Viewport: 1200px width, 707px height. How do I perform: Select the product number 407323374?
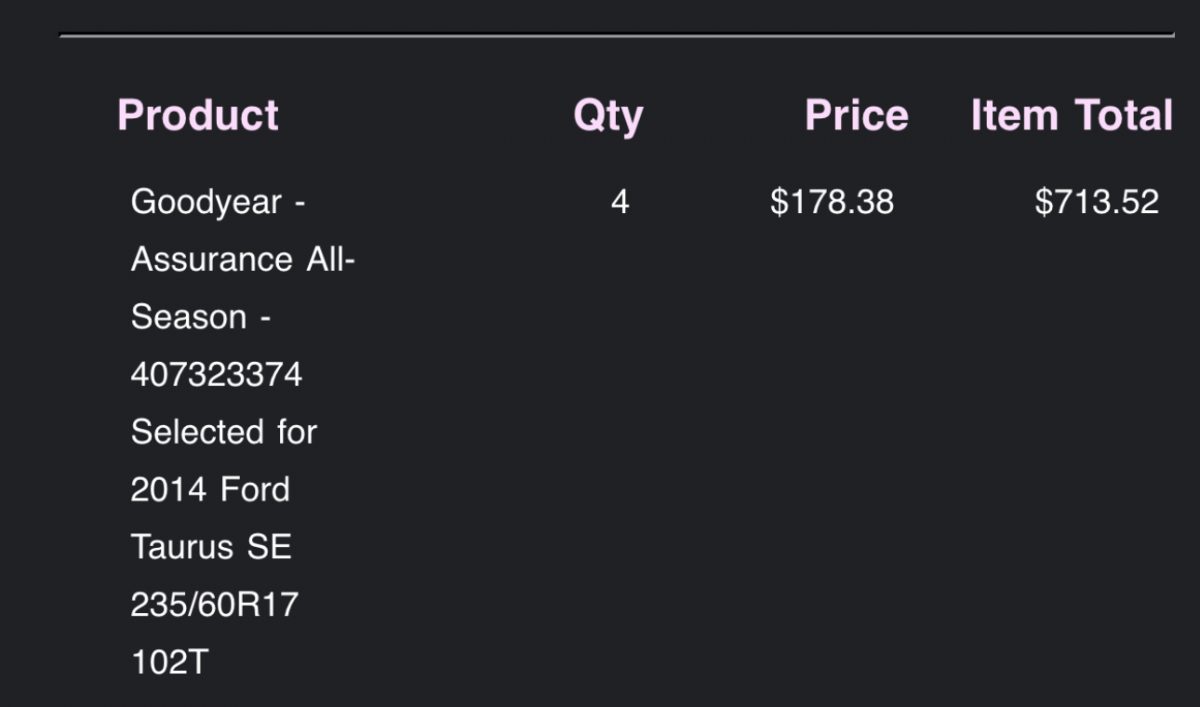pos(216,375)
